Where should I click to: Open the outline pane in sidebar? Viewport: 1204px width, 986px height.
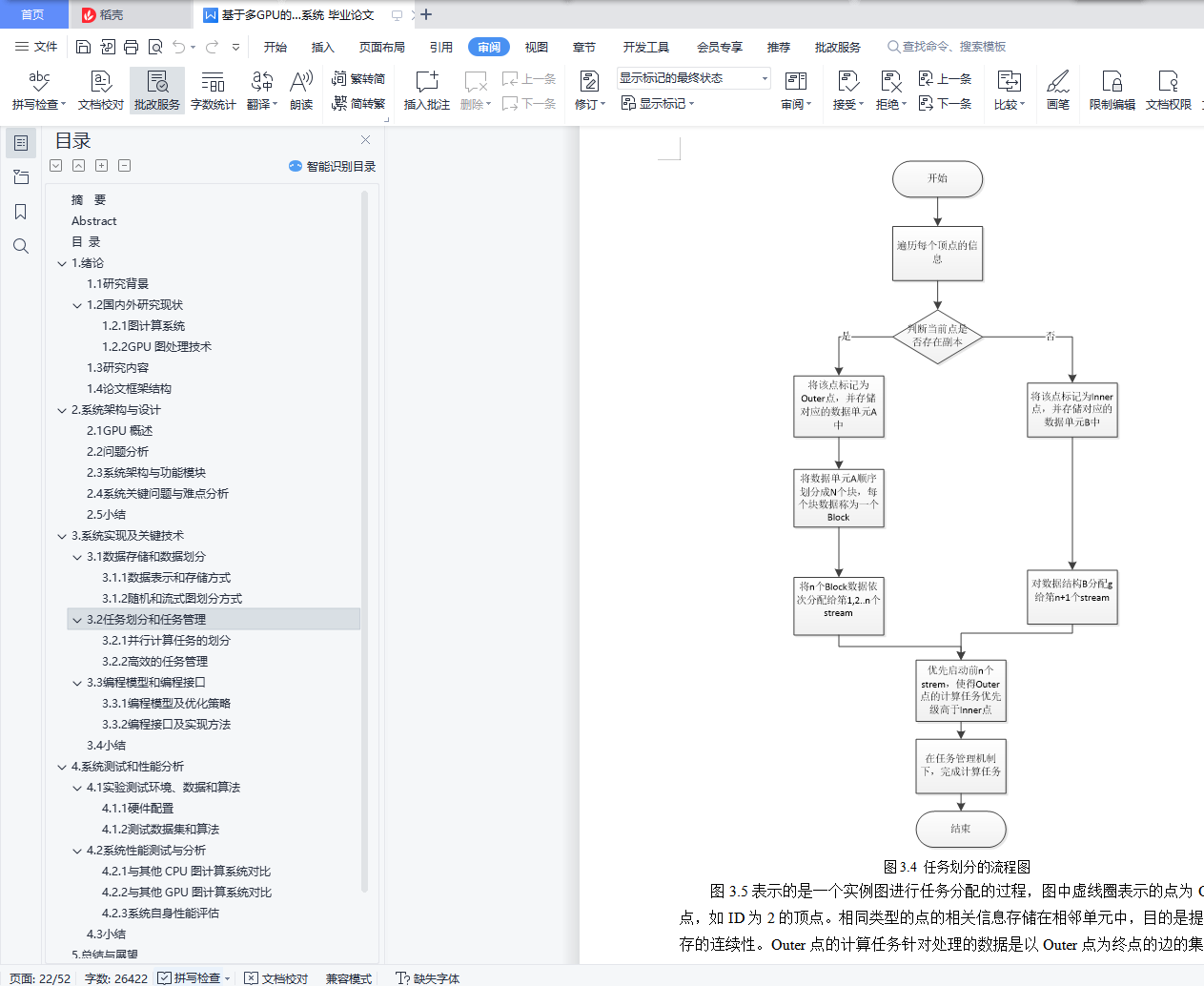[x=21, y=143]
